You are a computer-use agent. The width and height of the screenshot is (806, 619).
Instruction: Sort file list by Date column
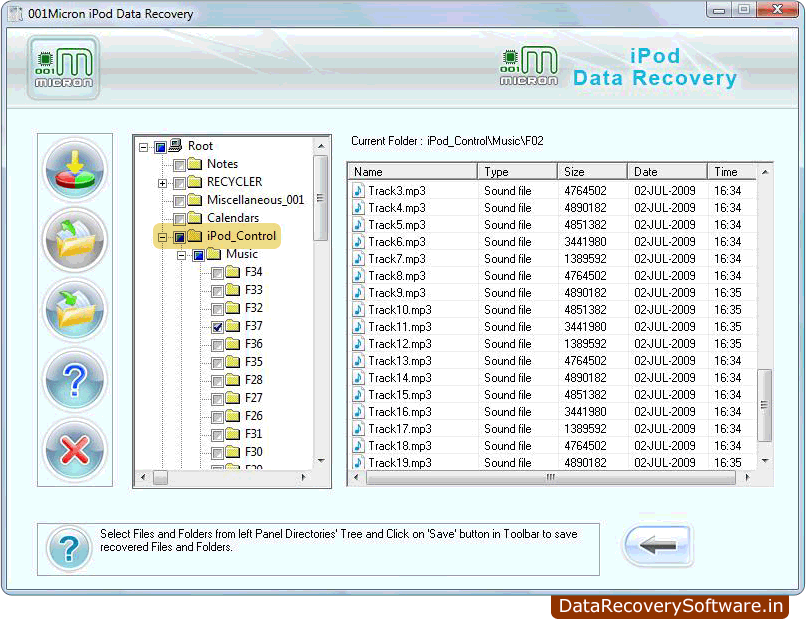[667, 172]
